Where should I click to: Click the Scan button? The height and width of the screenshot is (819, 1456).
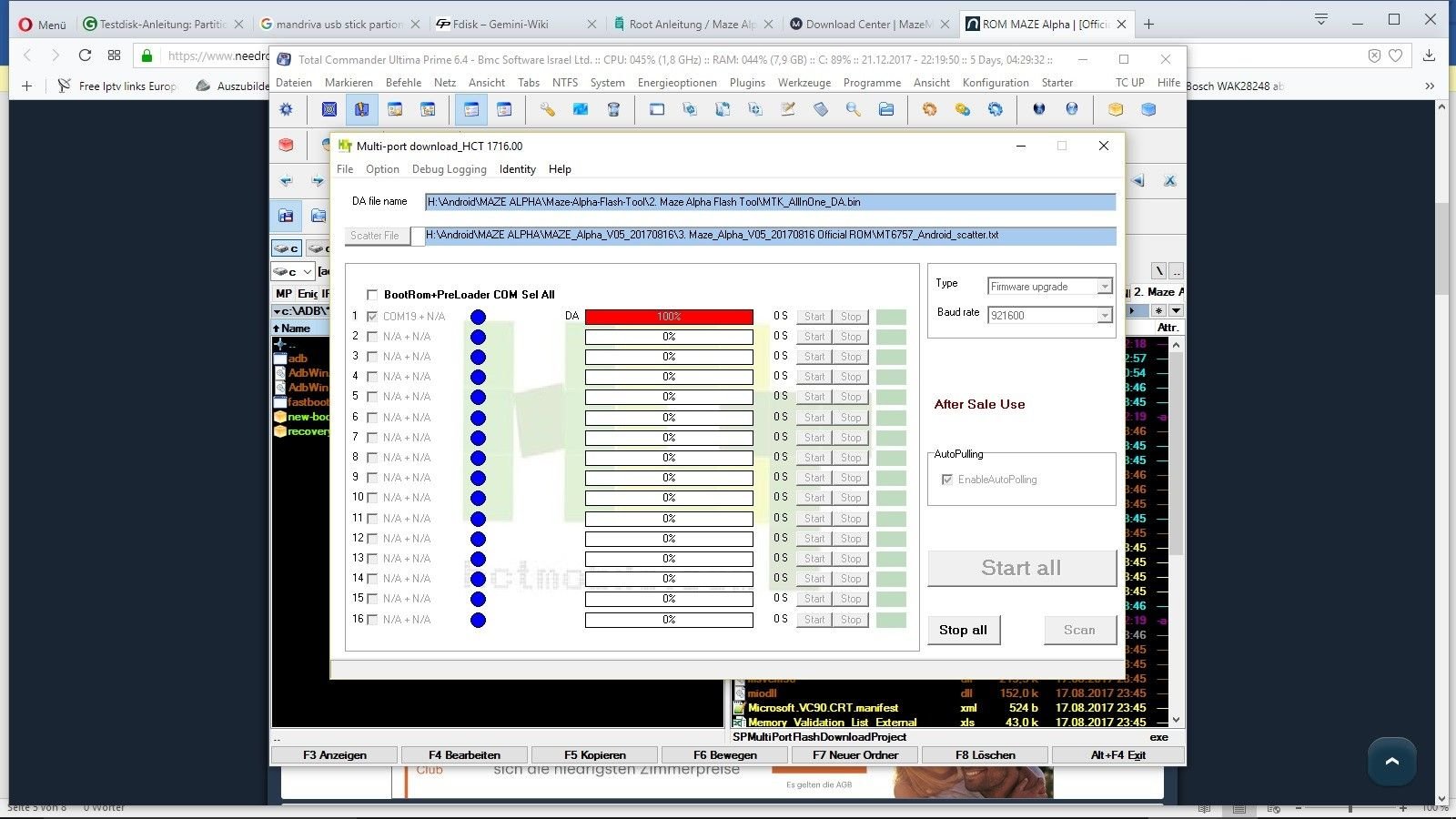pyautogui.click(x=1080, y=630)
